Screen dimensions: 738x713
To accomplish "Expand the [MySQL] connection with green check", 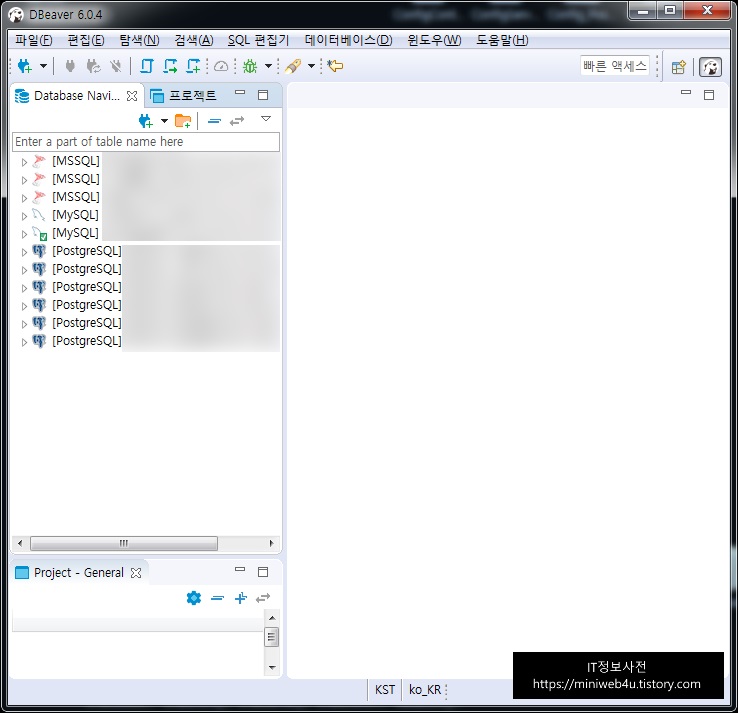I will click(24, 234).
